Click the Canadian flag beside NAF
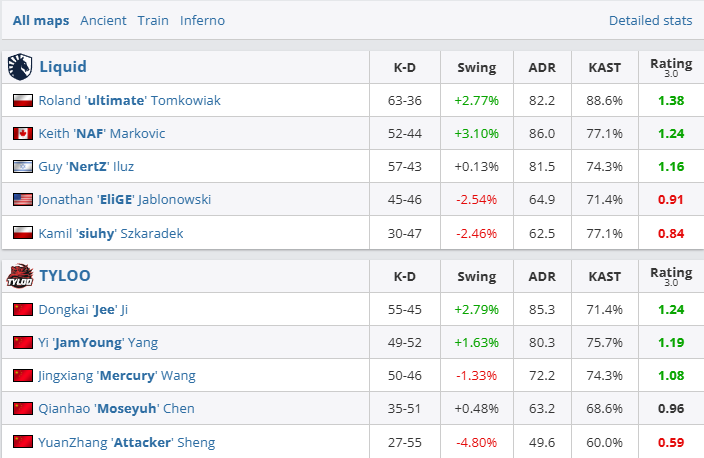 tap(22, 134)
